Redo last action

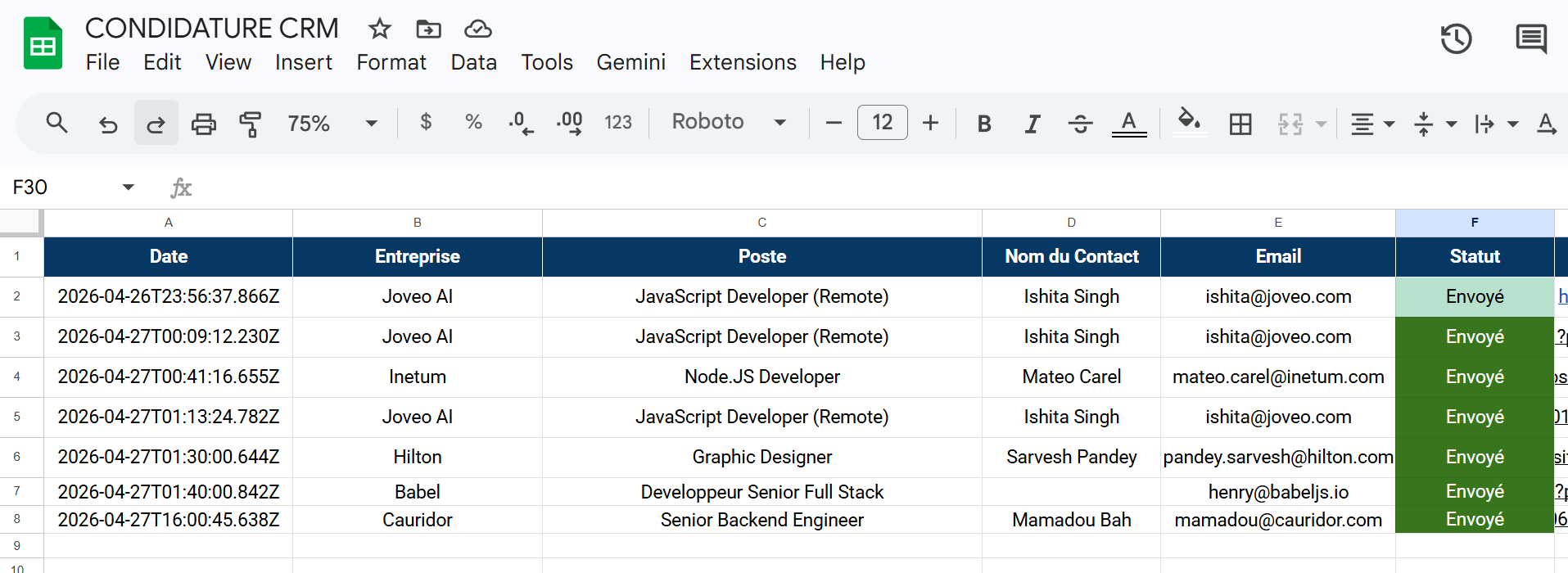point(156,124)
